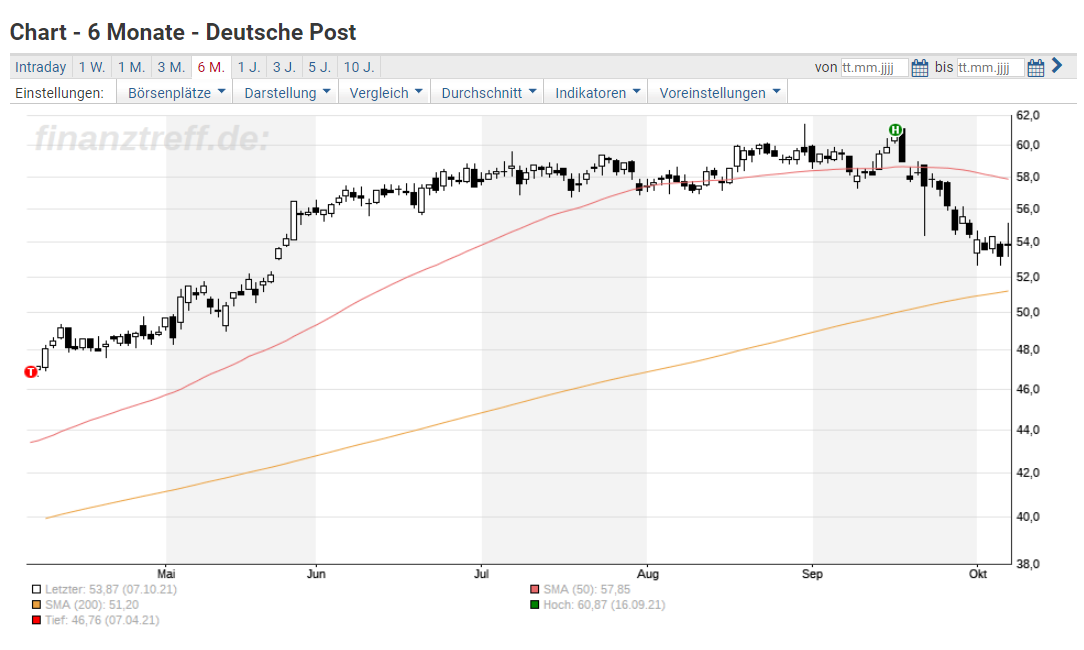Select the 3 M. time range tab
The height and width of the screenshot is (650, 1084).
[171, 67]
